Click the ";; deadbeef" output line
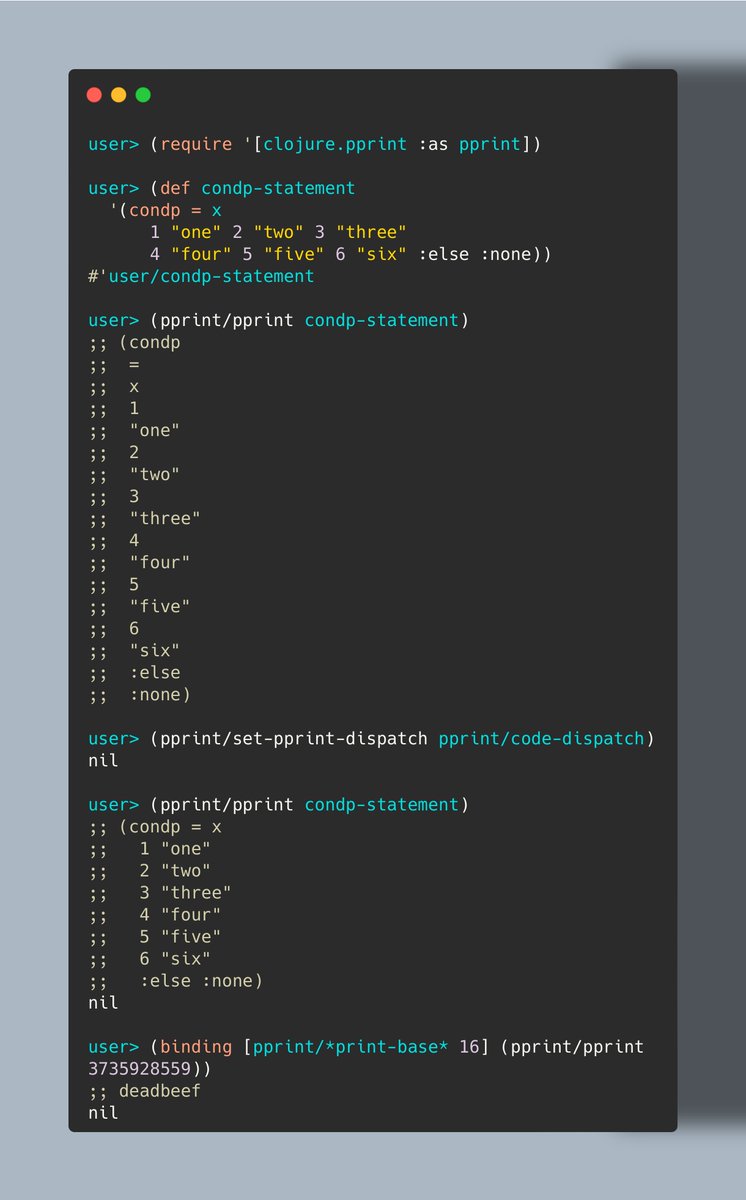 pyautogui.click(x=144, y=1090)
